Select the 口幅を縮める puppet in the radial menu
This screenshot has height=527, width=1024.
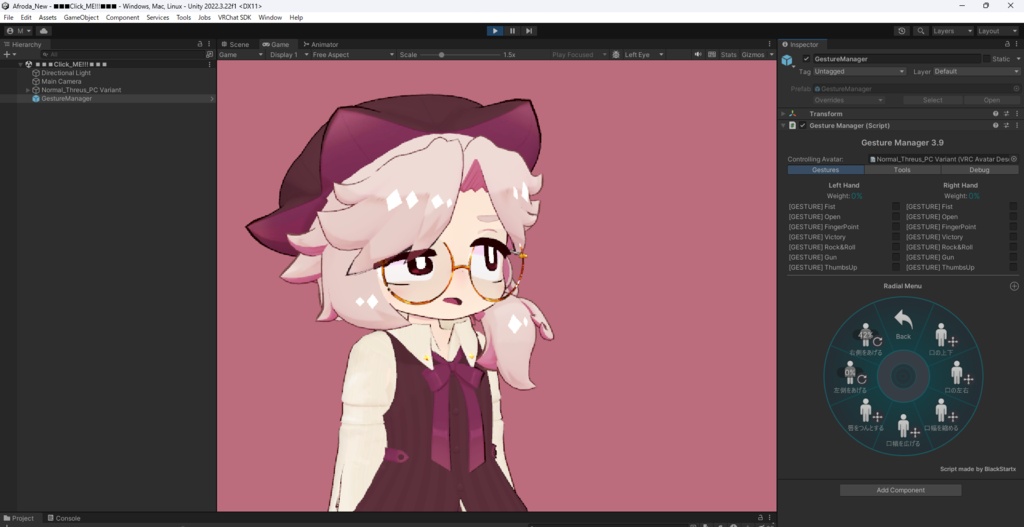coord(941,415)
